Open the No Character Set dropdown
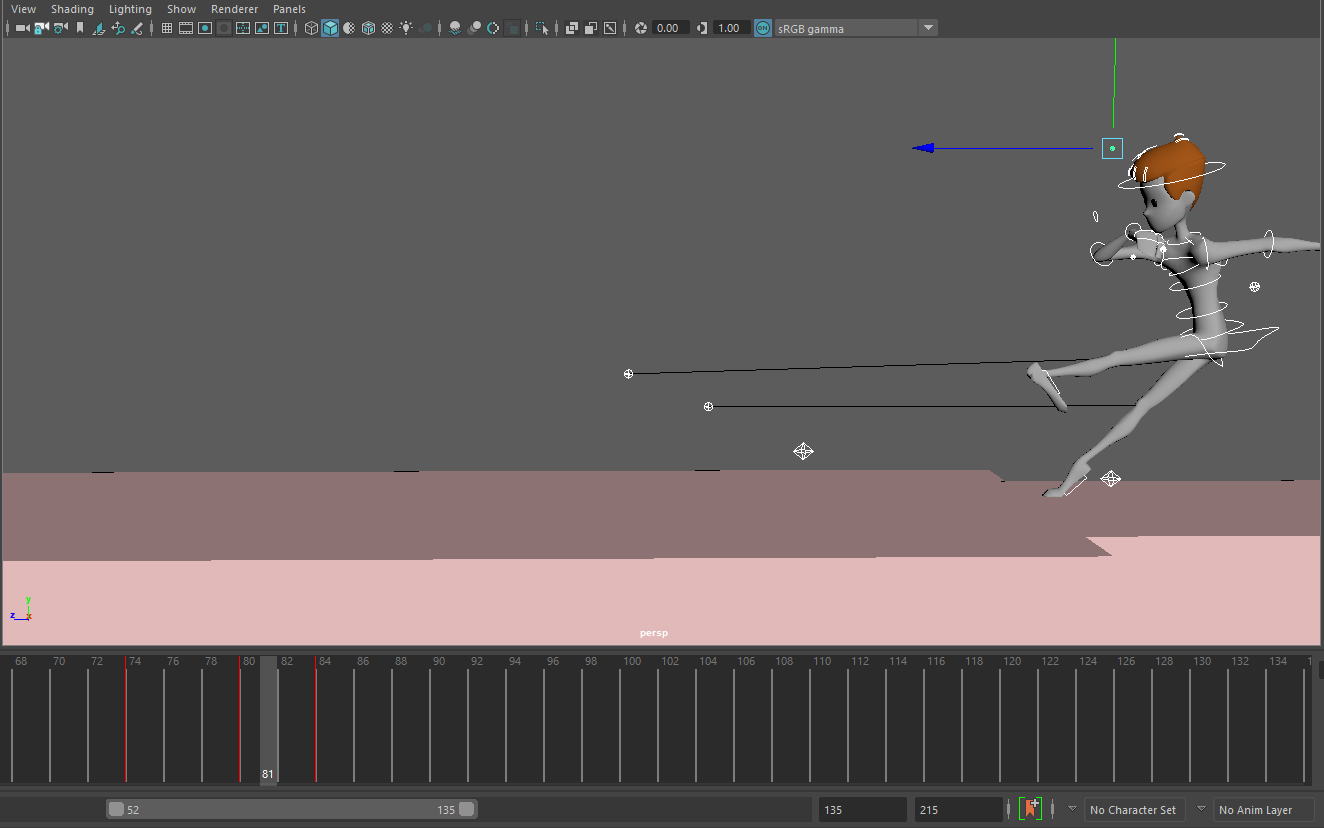1324x828 pixels. tap(1134, 809)
